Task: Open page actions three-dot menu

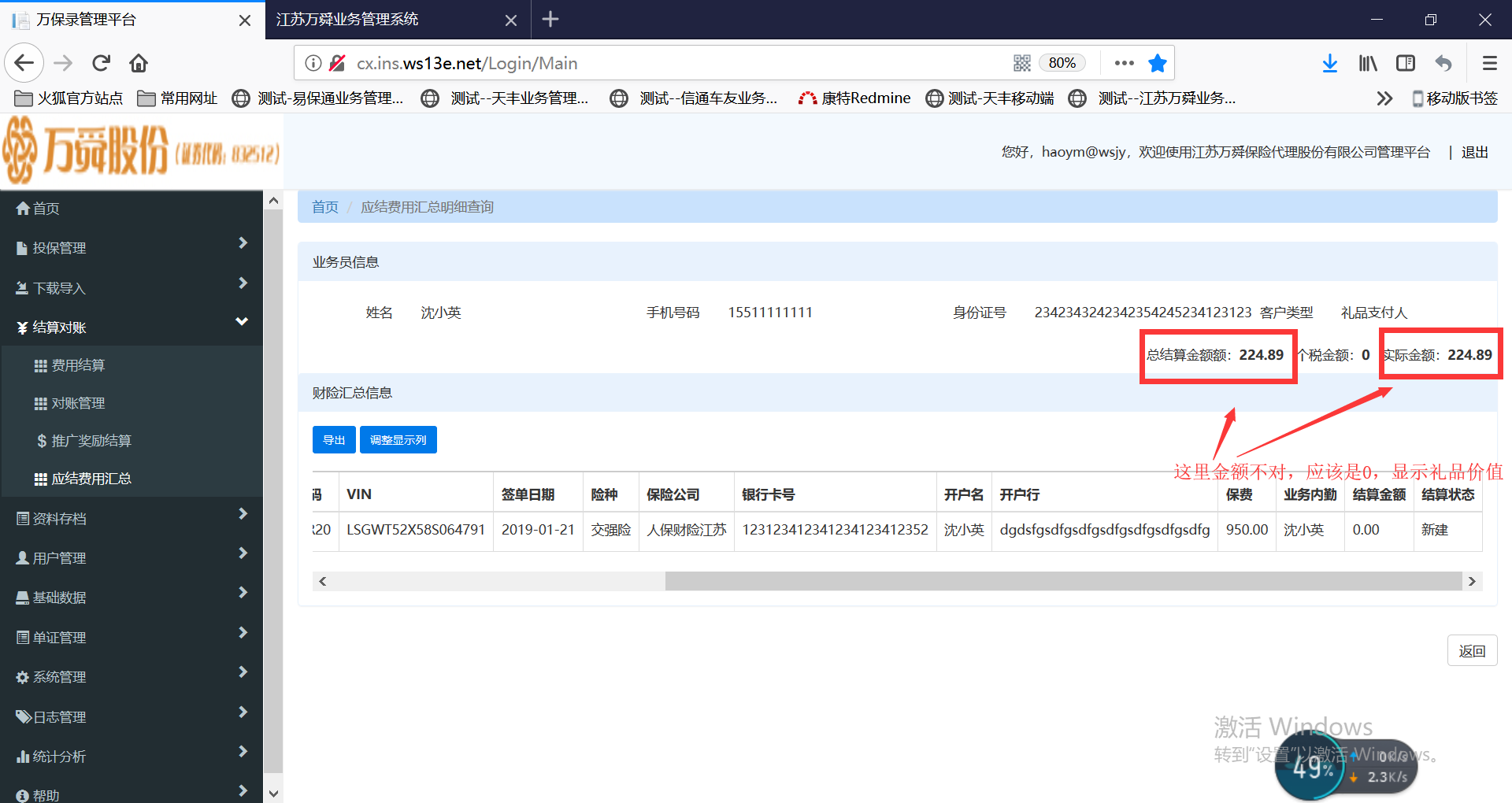Action: 1125,63
